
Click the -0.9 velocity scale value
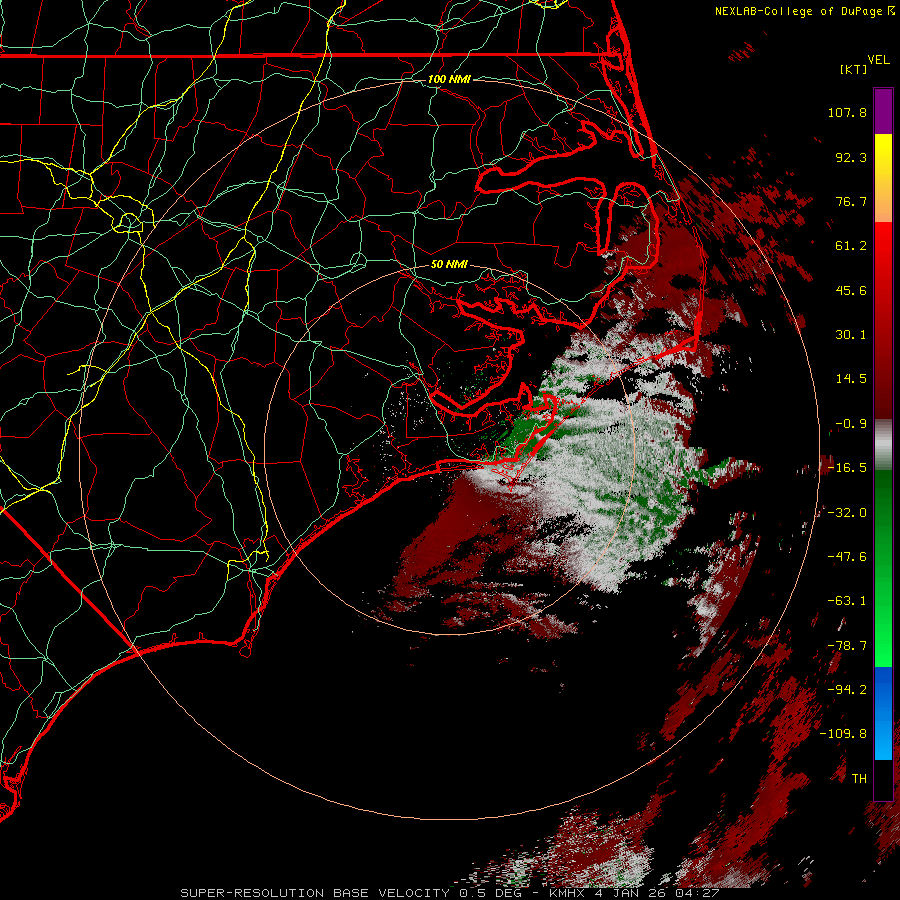click(x=851, y=424)
